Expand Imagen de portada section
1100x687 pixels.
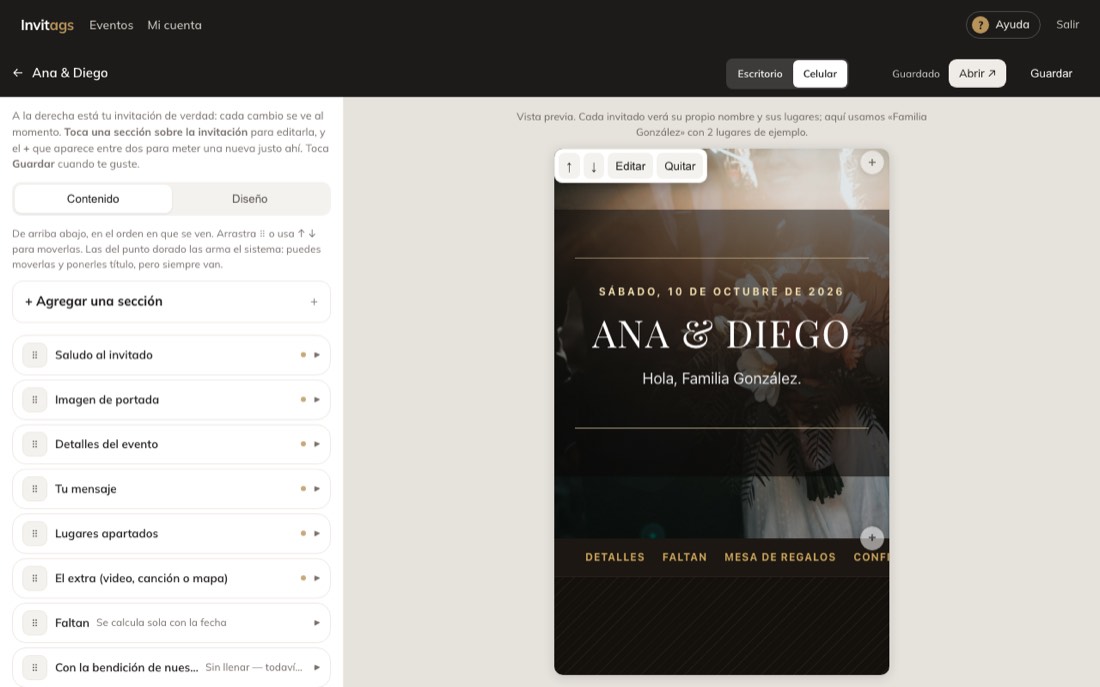click(316, 400)
